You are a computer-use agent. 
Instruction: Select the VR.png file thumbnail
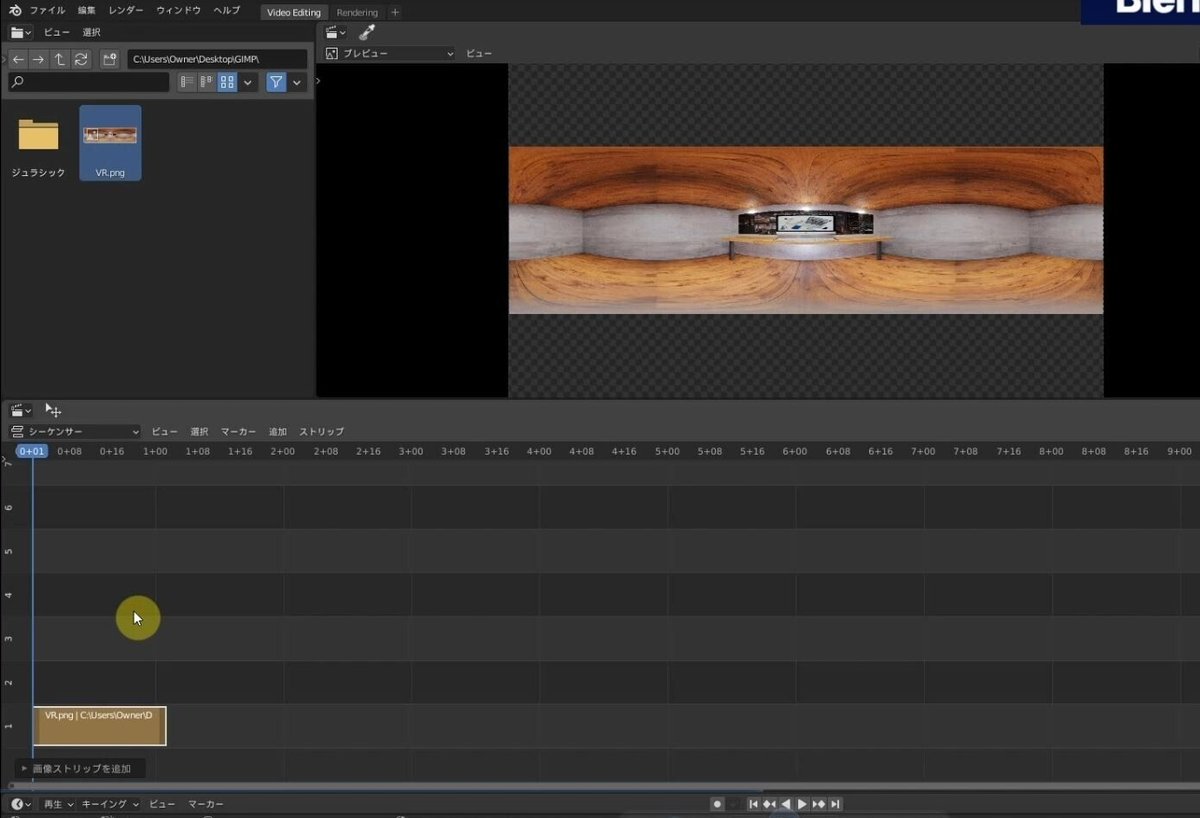pos(110,143)
